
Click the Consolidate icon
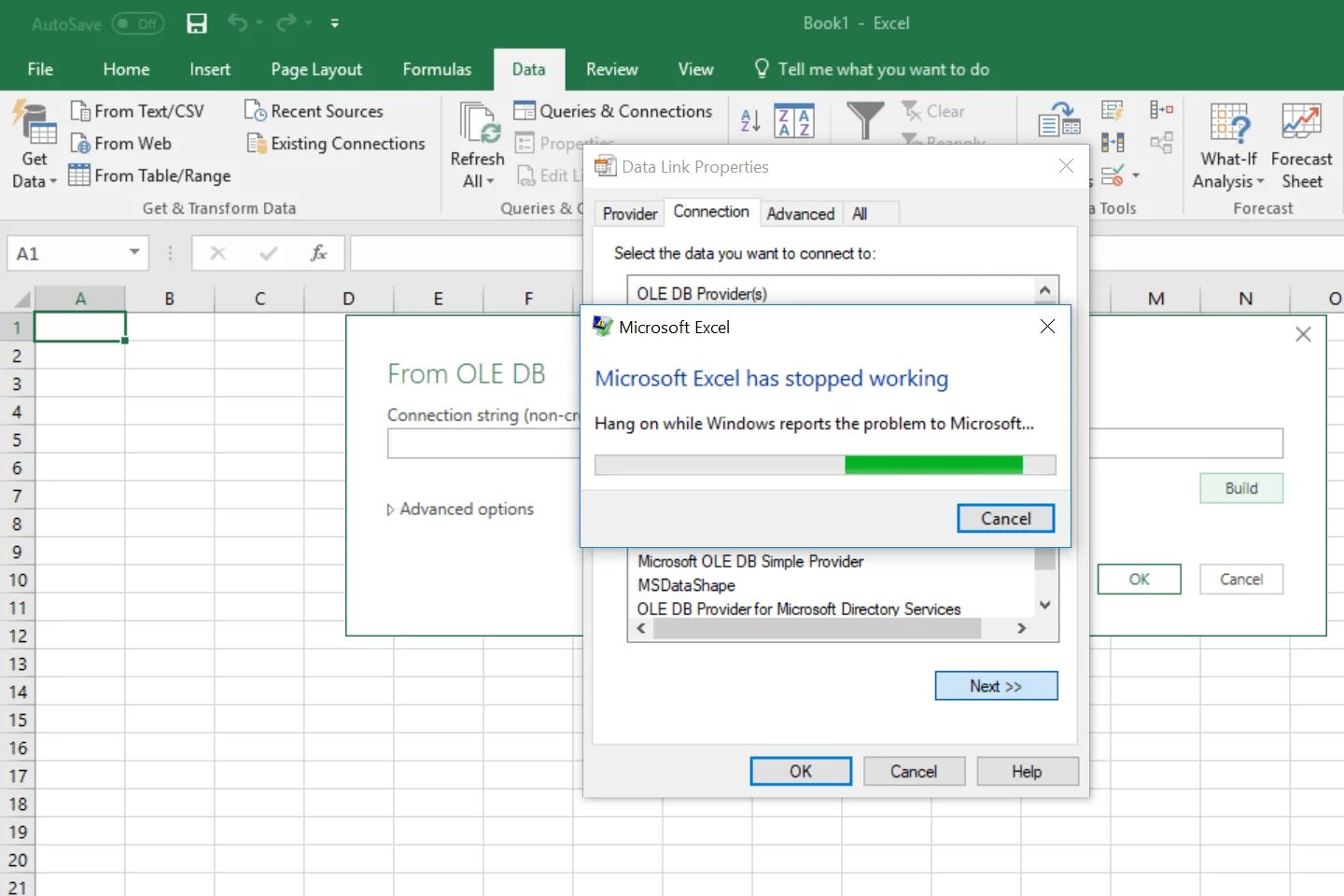pos(1161,110)
